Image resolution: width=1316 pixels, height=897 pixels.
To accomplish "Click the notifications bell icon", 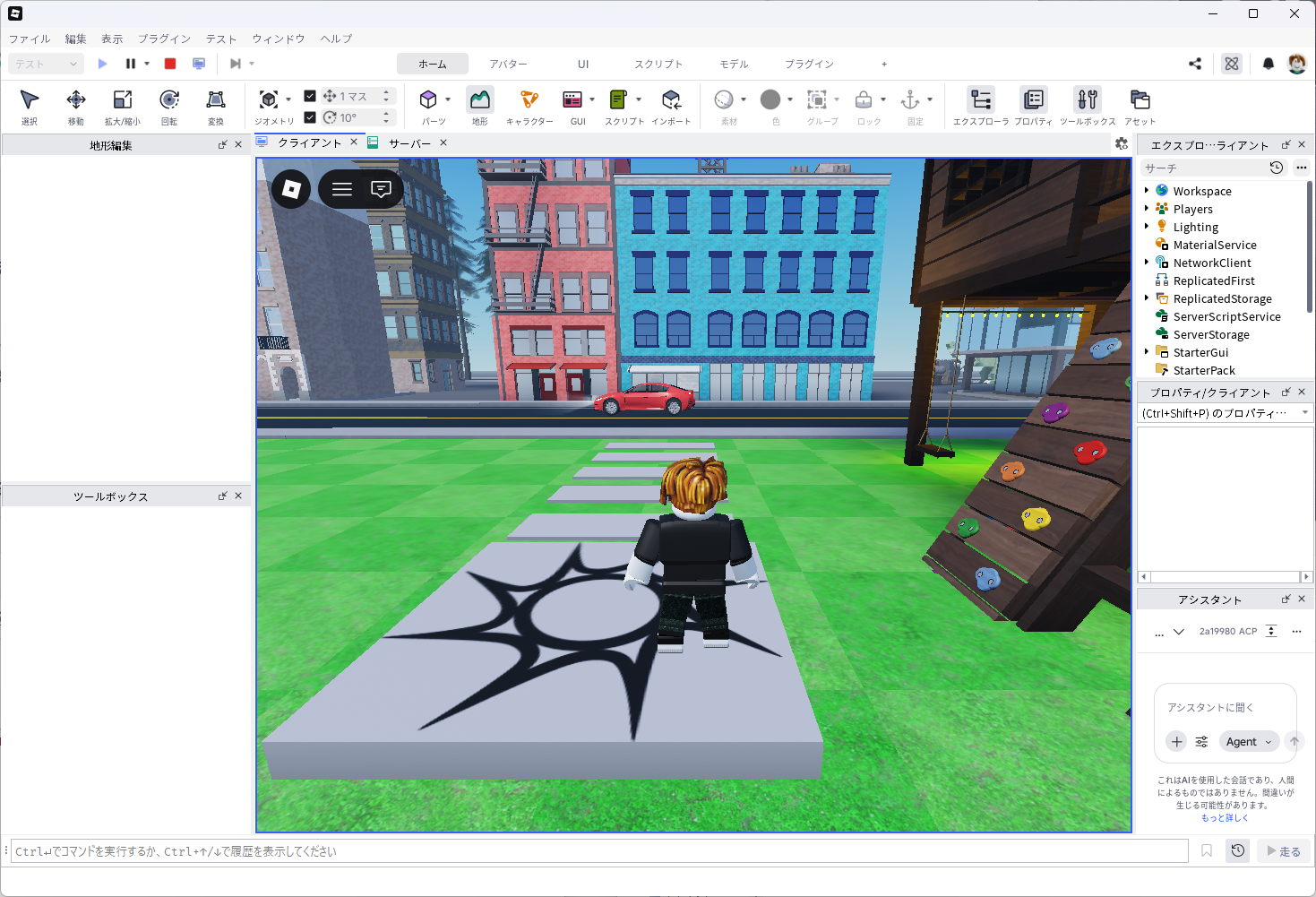I will pos(1269,64).
